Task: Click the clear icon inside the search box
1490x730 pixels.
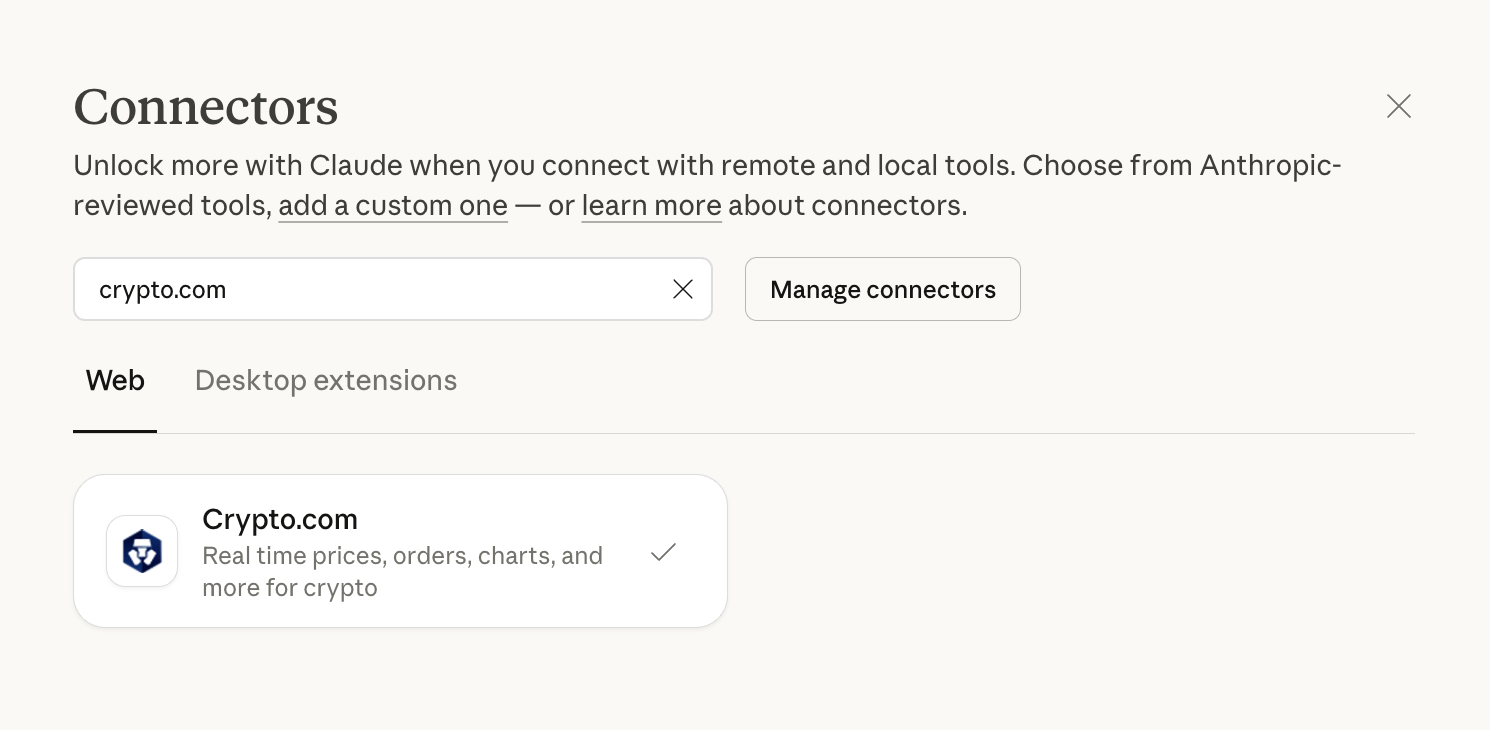Action: point(683,289)
